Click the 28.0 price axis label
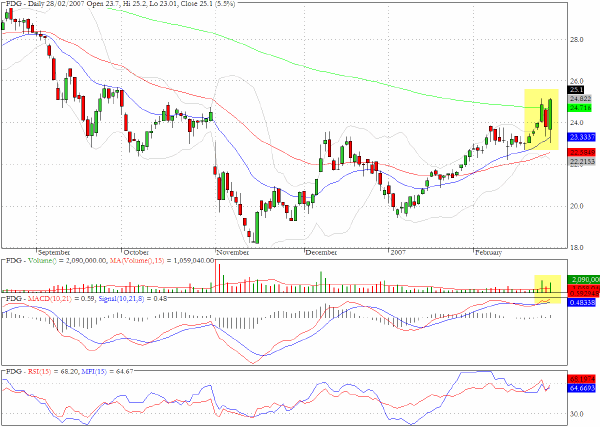The height and width of the screenshot is (427, 600). (x=576, y=40)
